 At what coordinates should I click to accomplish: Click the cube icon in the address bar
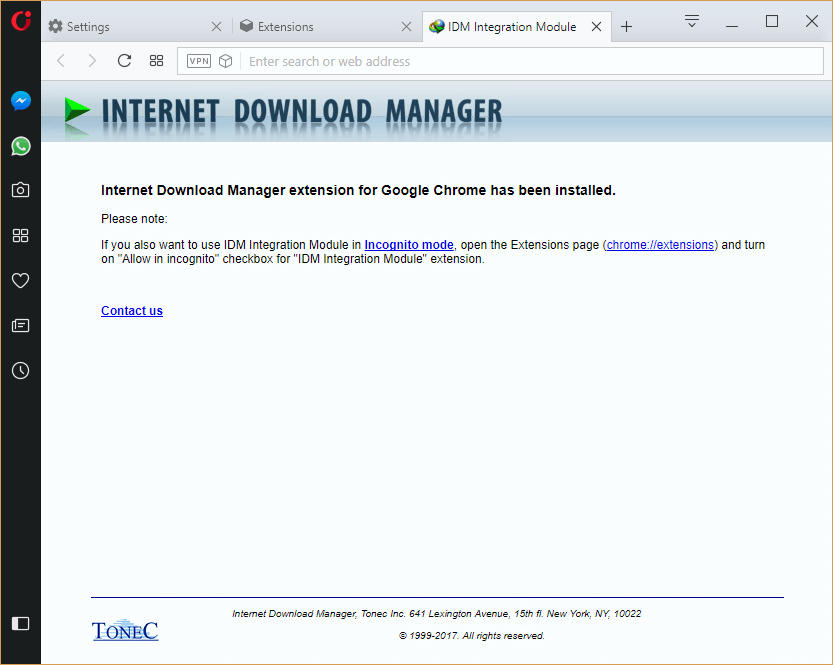click(x=226, y=61)
